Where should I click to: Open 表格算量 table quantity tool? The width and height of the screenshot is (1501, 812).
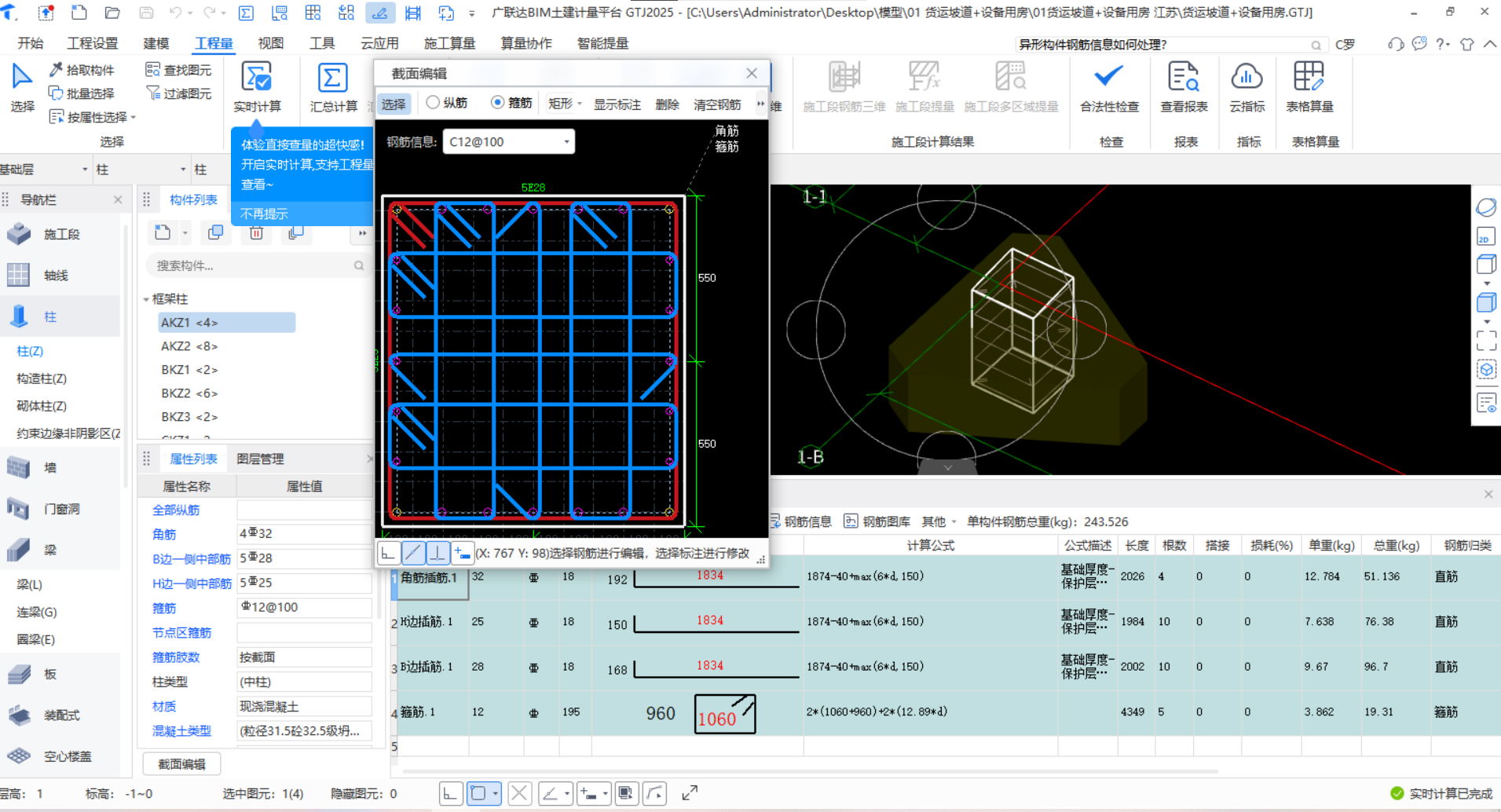[x=1309, y=87]
